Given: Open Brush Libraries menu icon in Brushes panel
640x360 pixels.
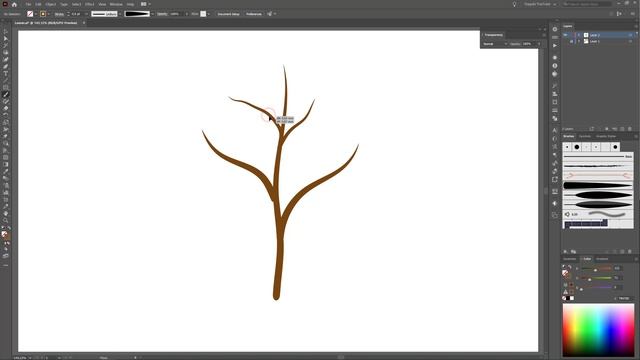Looking at the screenshot, I should pyautogui.click(x=566, y=251).
